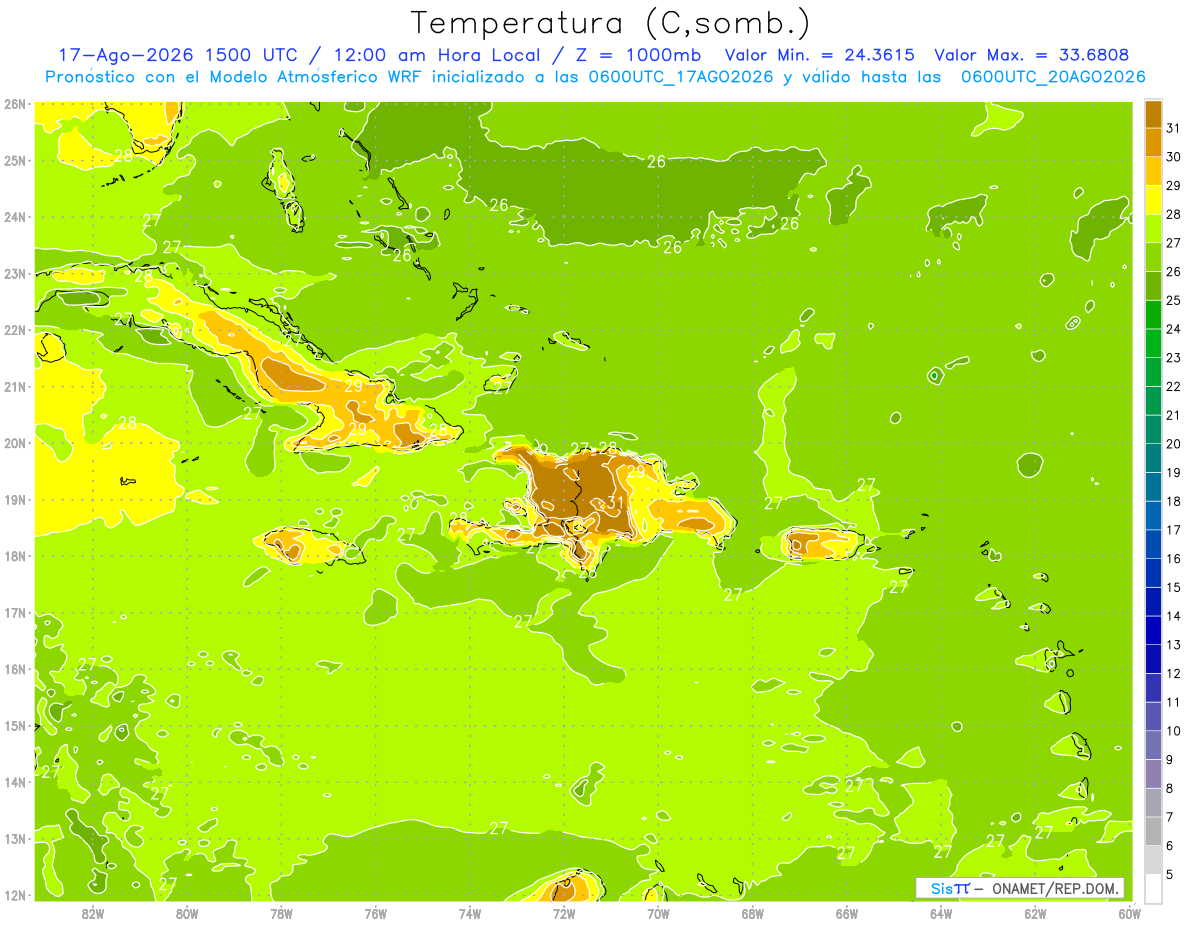The width and height of the screenshot is (1200, 927).
Task: Click the longitude axis label "72W"
Action: (564, 913)
